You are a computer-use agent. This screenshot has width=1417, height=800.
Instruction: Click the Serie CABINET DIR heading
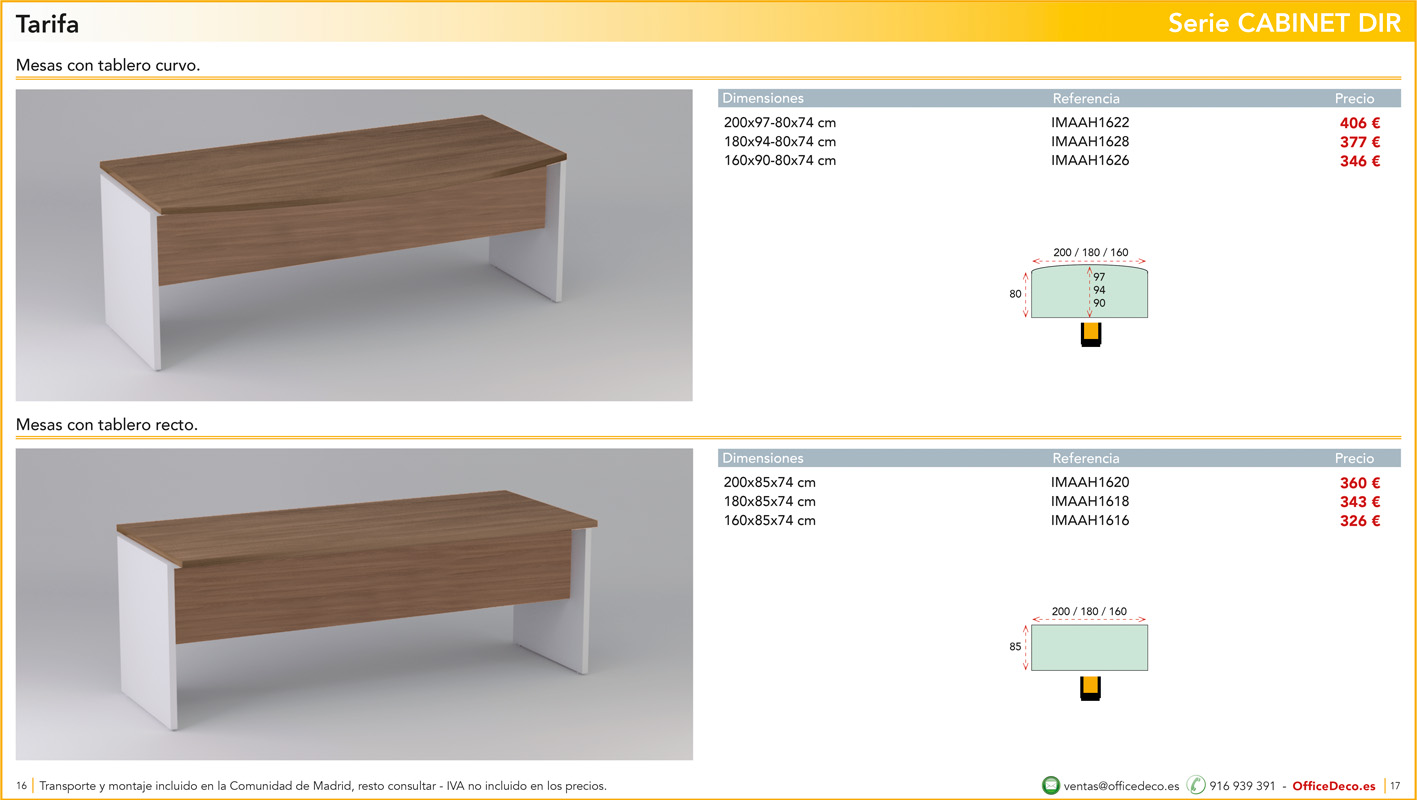click(x=1285, y=24)
